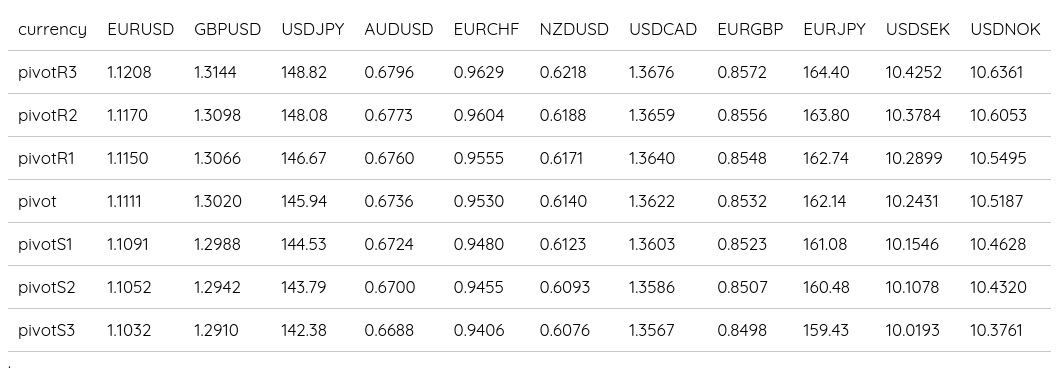Select AUDUSD pivotS1 value 0.6724
The width and height of the screenshot is (1056, 380).
coord(388,245)
